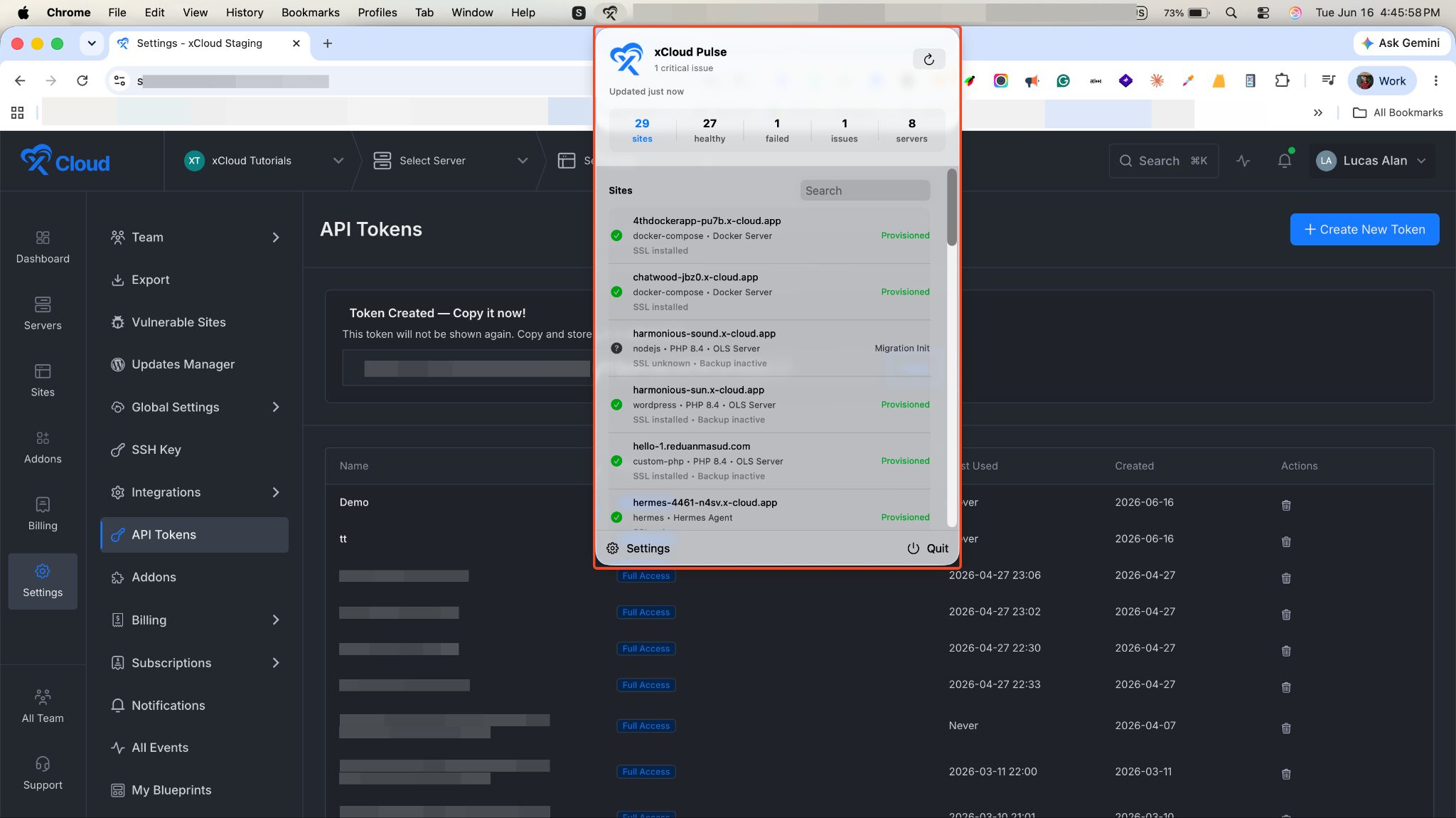The width and height of the screenshot is (1456, 818).
Task: Open Sites in left sidebar
Action: click(43, 381)
